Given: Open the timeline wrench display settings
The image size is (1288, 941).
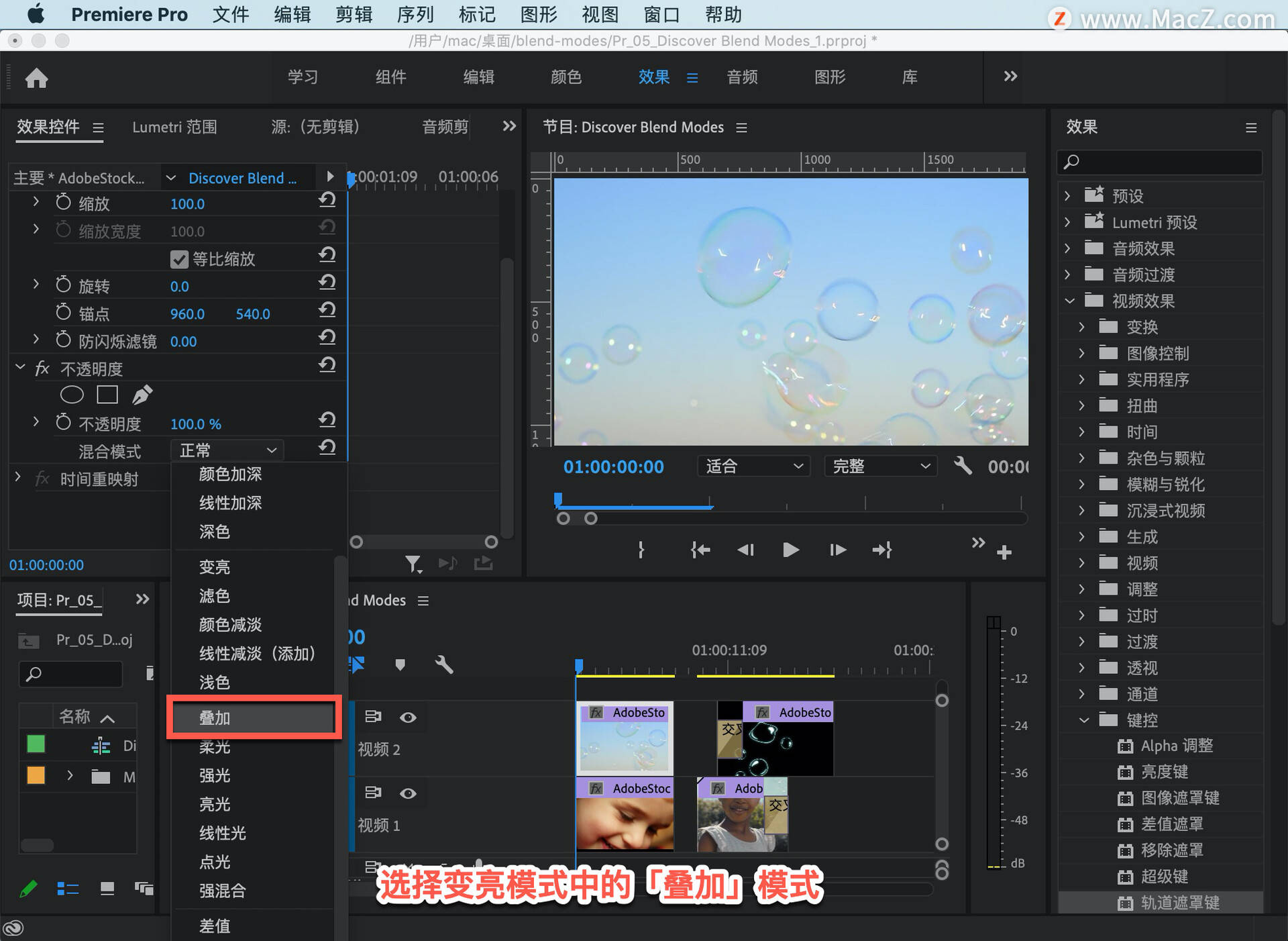Looking at the screenshot, I should click(x=443, y=664).
